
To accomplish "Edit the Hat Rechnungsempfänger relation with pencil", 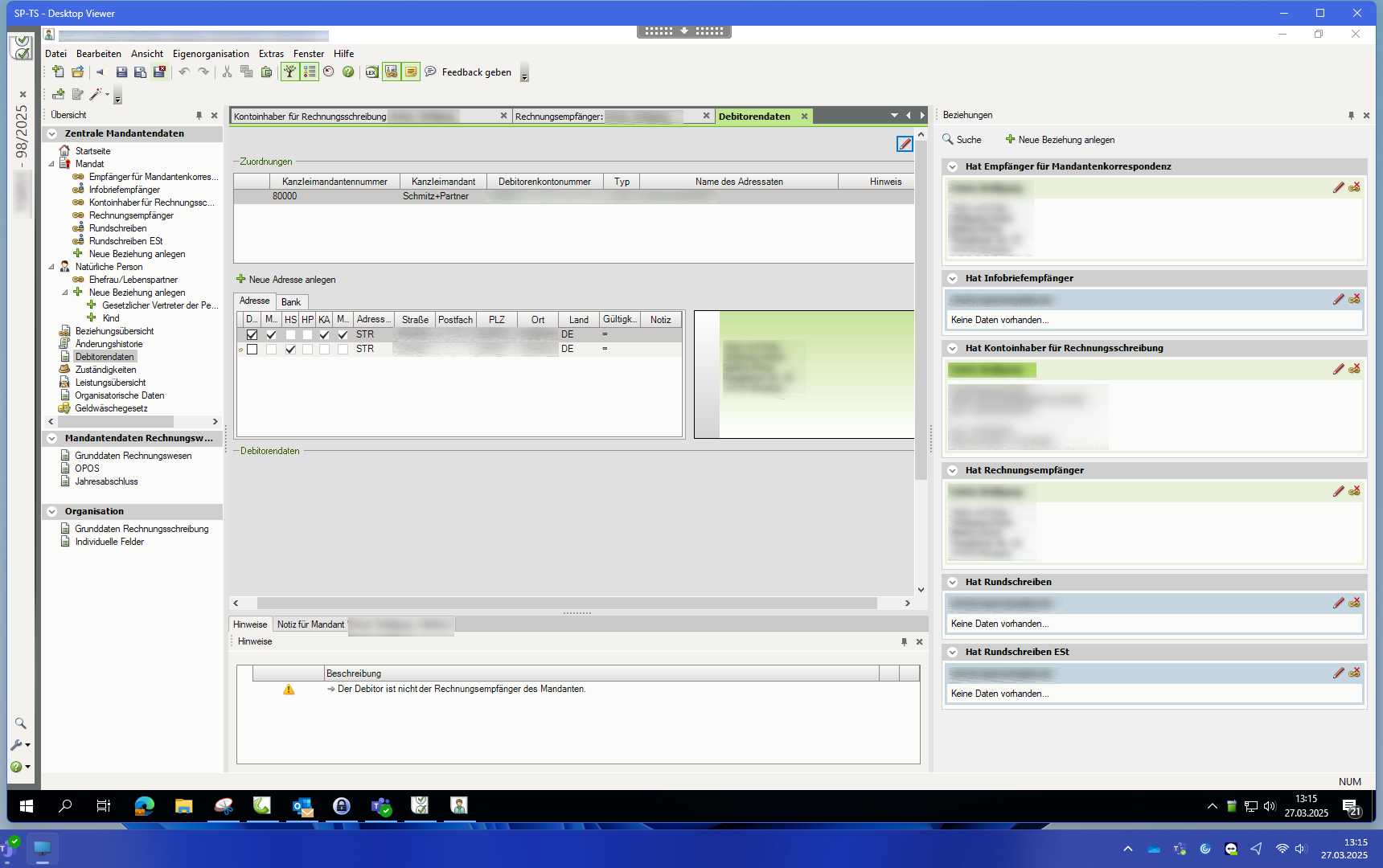I will click(1338, 491).
